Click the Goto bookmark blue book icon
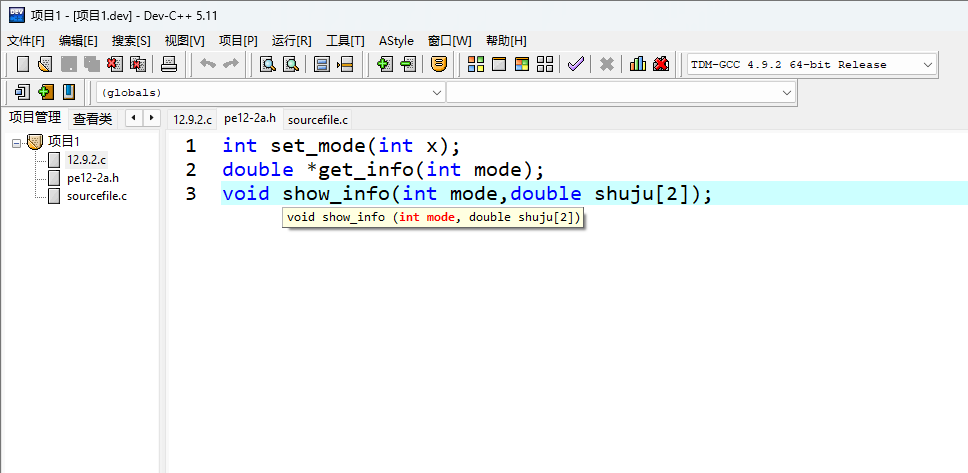This screenshot has width=968, height=473. (x=69, y=93)
